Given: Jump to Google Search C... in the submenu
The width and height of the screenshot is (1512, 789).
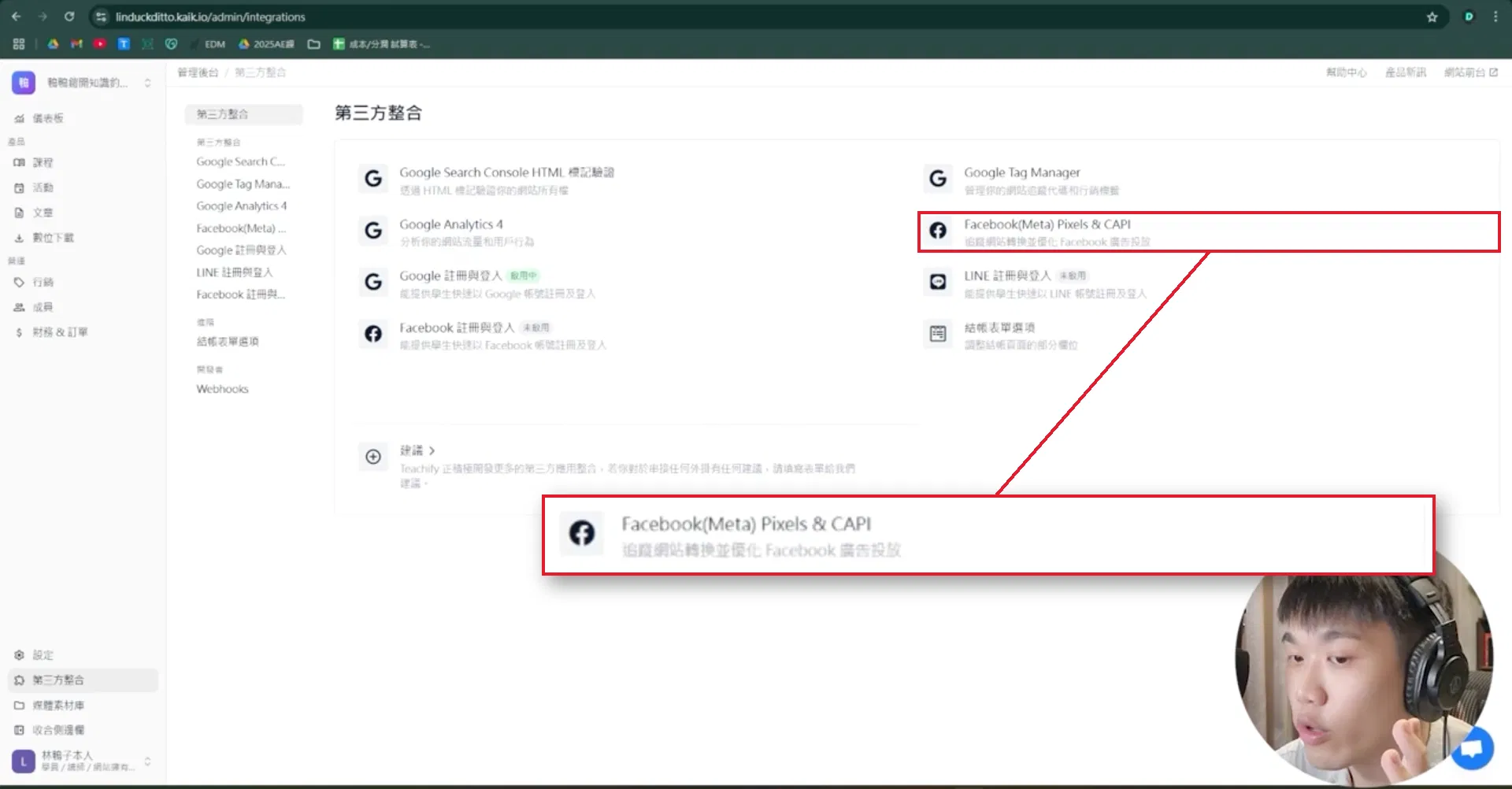Looking at the screenshot, I should [241, 161].
